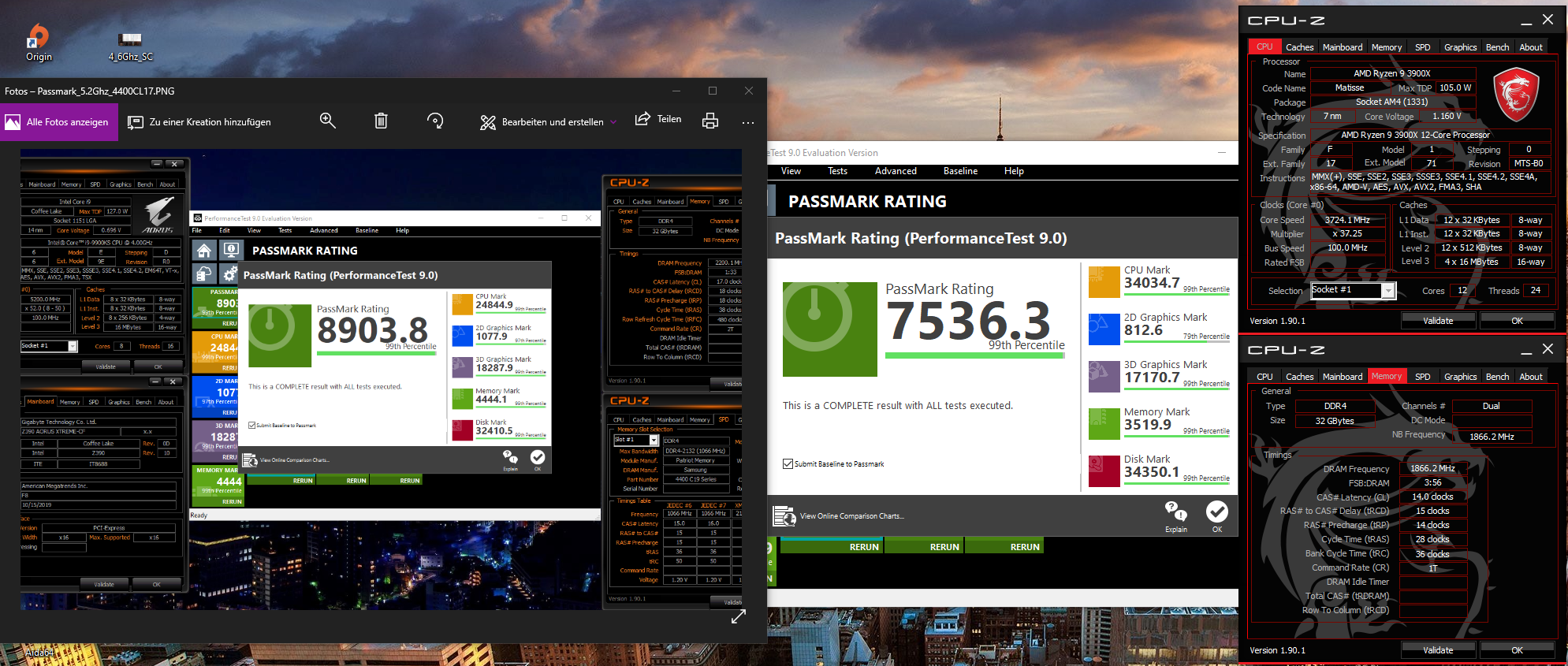Click the CAS# Latency 14.0 clocks value
Image resolution: width=1568 pixels, height=666 pixels.
(1432, 497)
